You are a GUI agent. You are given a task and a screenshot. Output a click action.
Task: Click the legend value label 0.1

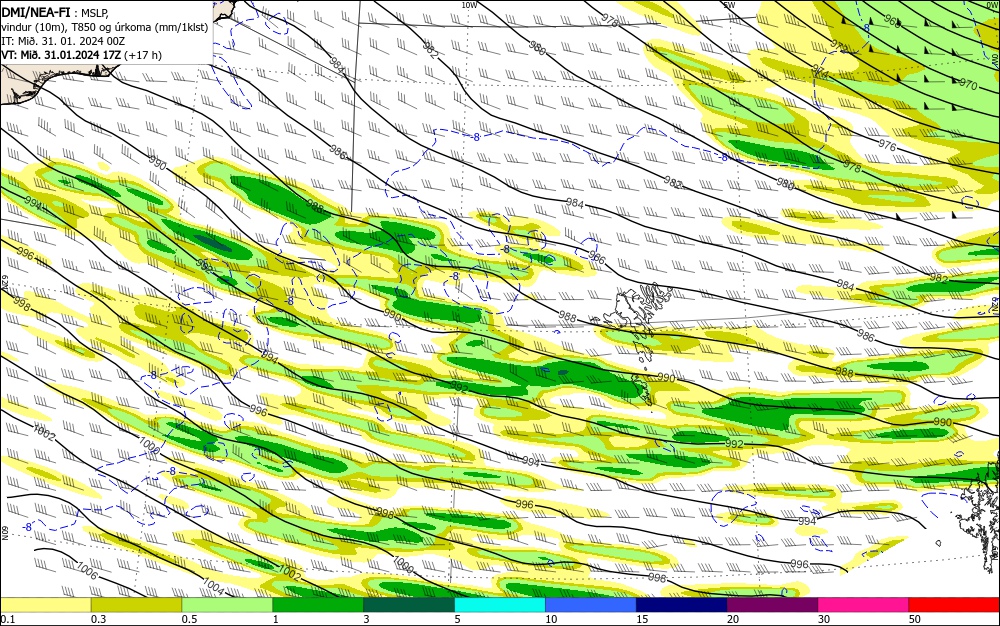point(8,619)
